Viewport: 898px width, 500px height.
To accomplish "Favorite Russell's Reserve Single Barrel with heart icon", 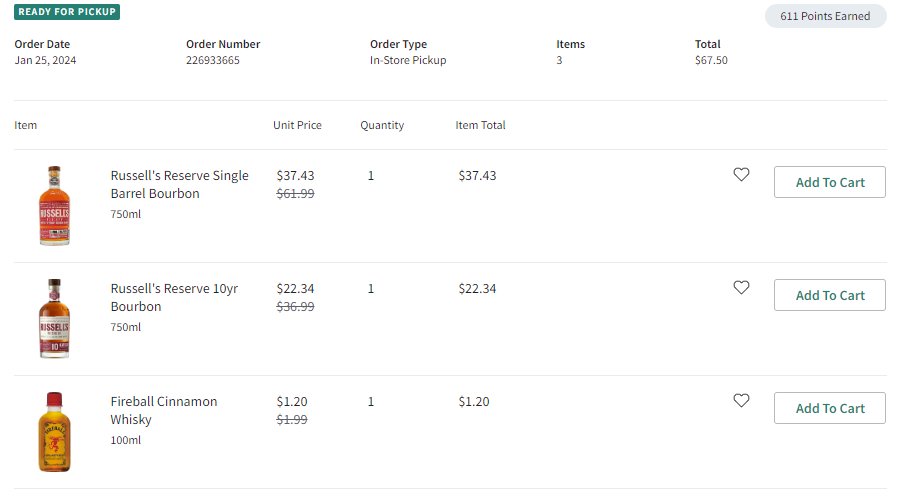I will [741, 174].
